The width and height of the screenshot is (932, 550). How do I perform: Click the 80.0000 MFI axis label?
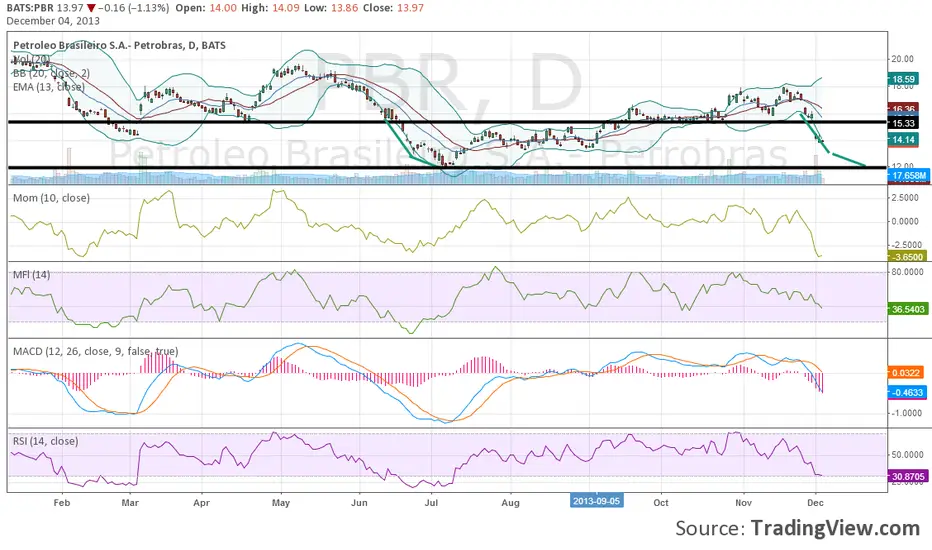906,272
